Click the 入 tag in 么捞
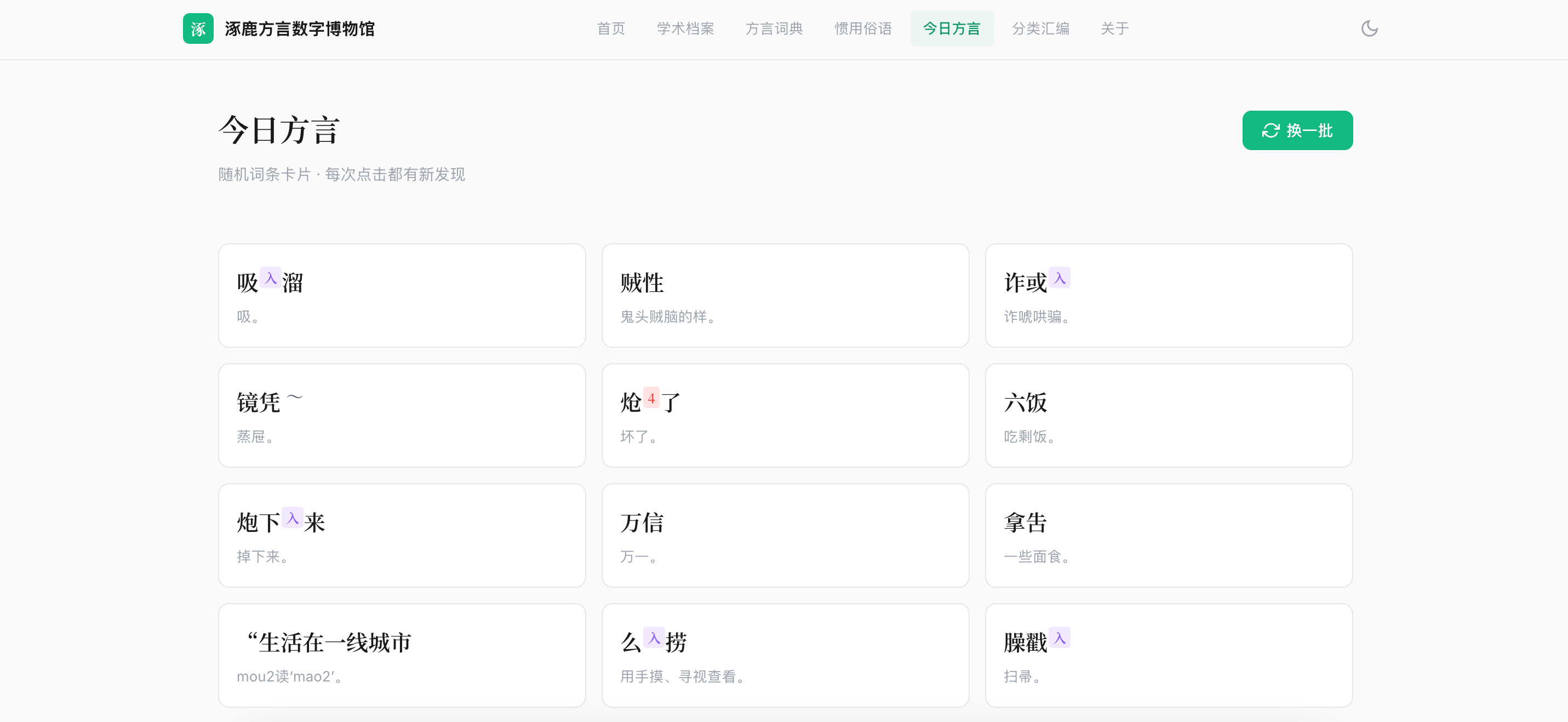This screenshot has height=722, width=1568. pyautogui.click(x=654, y=638)
